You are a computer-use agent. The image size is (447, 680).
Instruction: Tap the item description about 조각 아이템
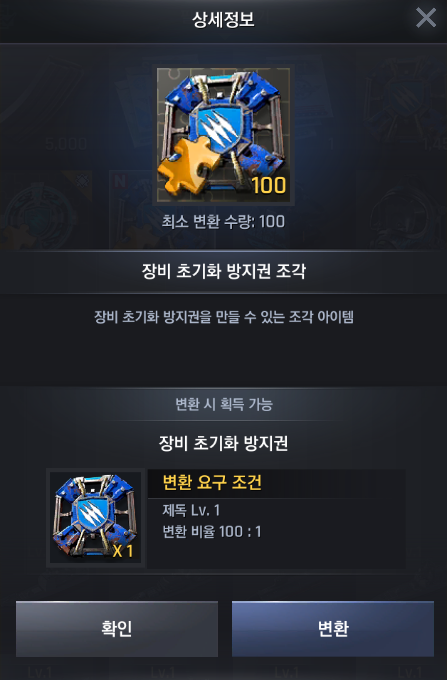[224, 317]
